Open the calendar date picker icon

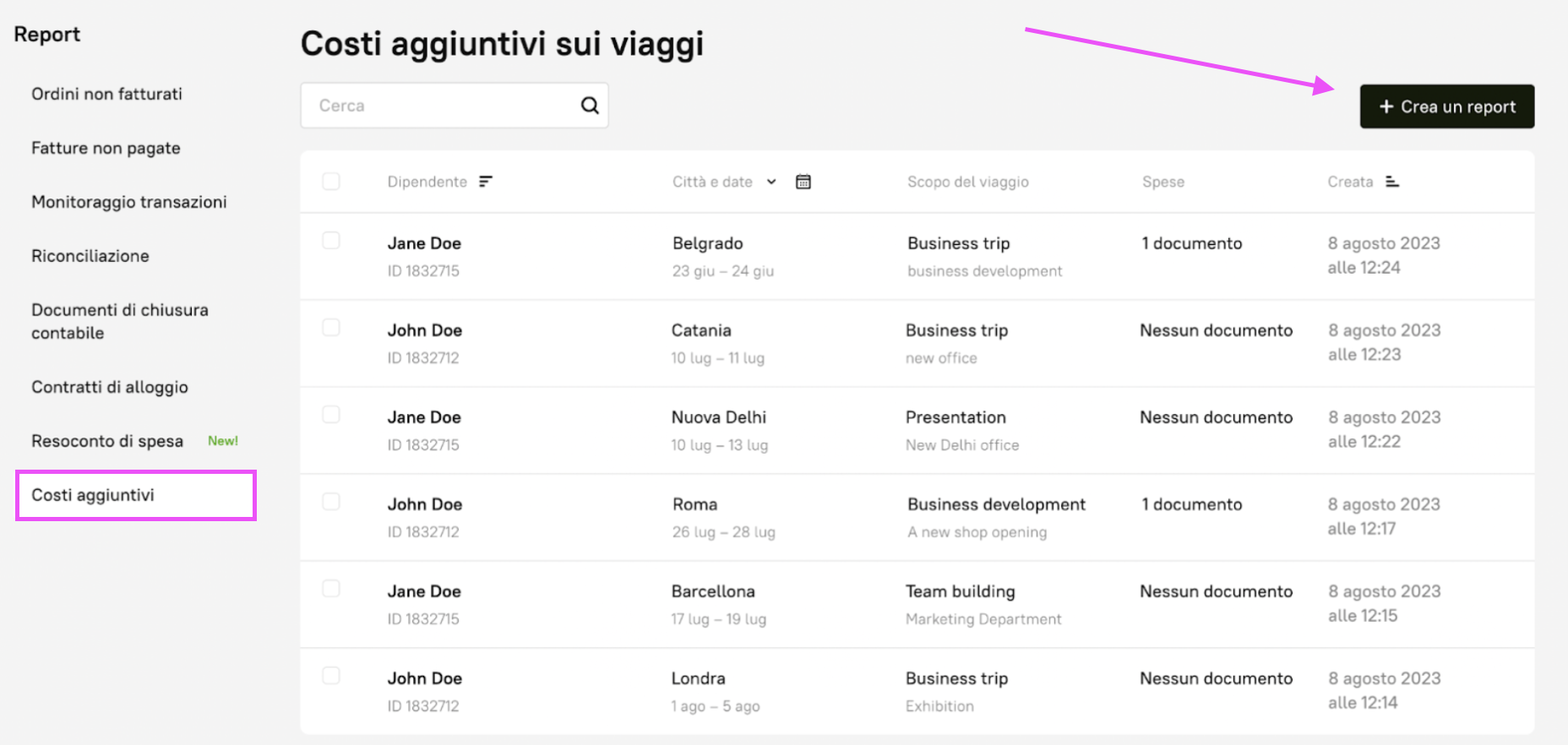[803, 182]
